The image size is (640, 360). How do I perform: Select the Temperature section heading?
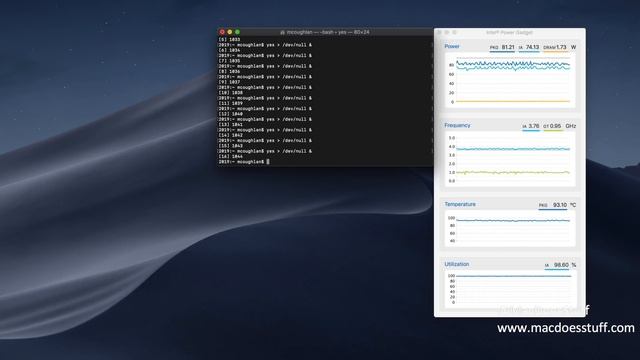coord(460,204)
